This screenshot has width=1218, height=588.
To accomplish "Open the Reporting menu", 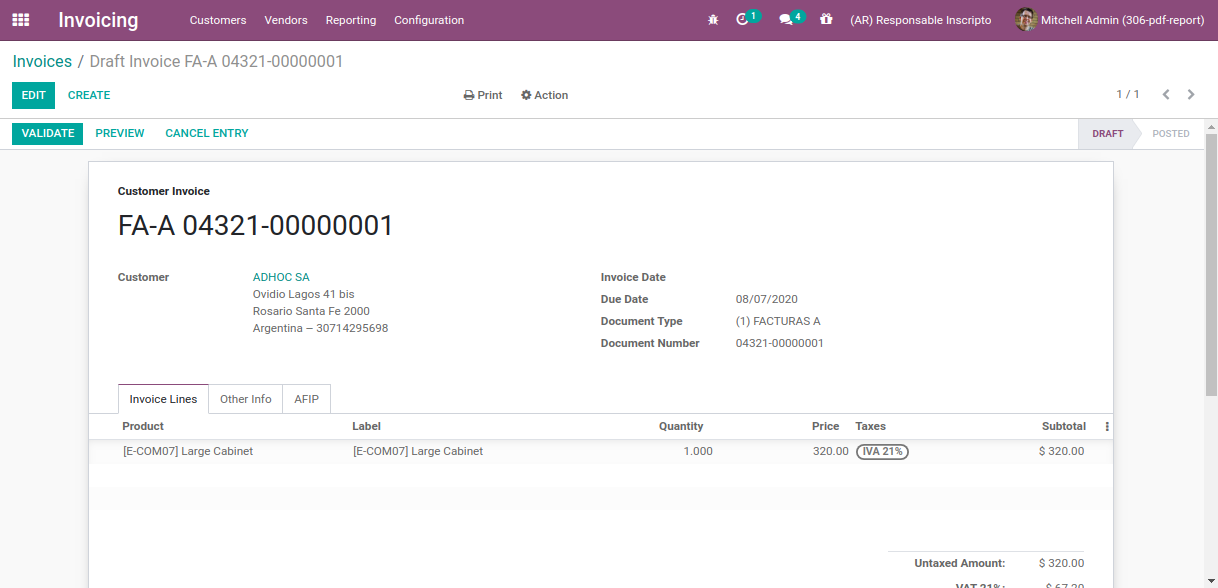I will point(351,20).
